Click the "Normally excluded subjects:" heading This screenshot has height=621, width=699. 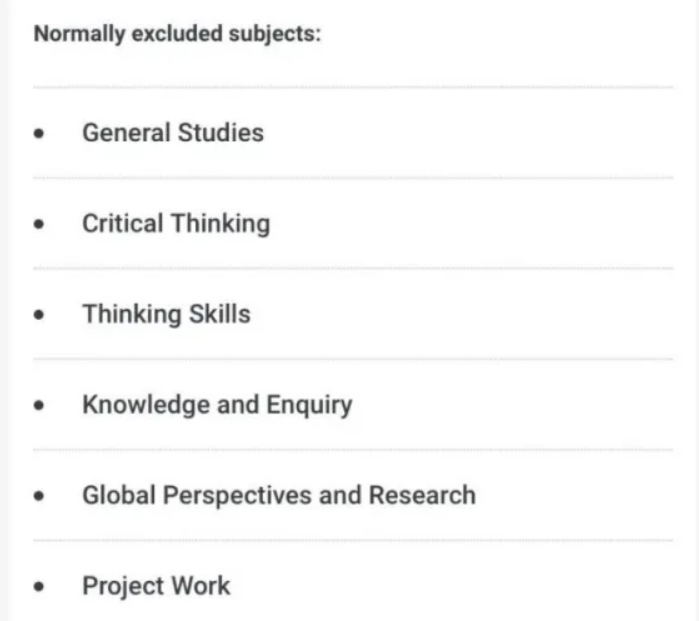pos(177,34)
